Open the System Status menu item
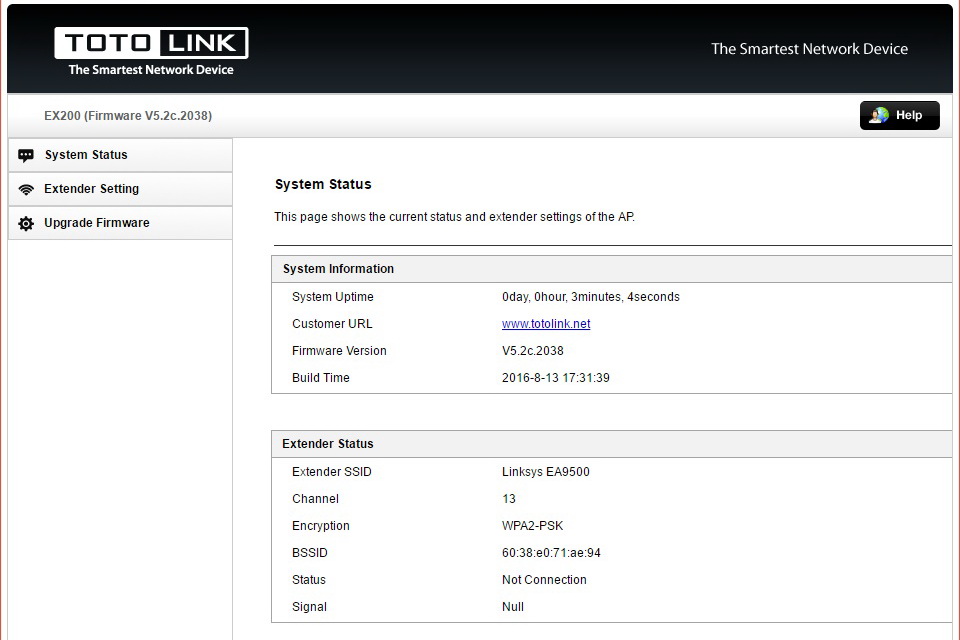Image resolution: width=960 pixels, height=640 pixels. [x=86, y=155]
